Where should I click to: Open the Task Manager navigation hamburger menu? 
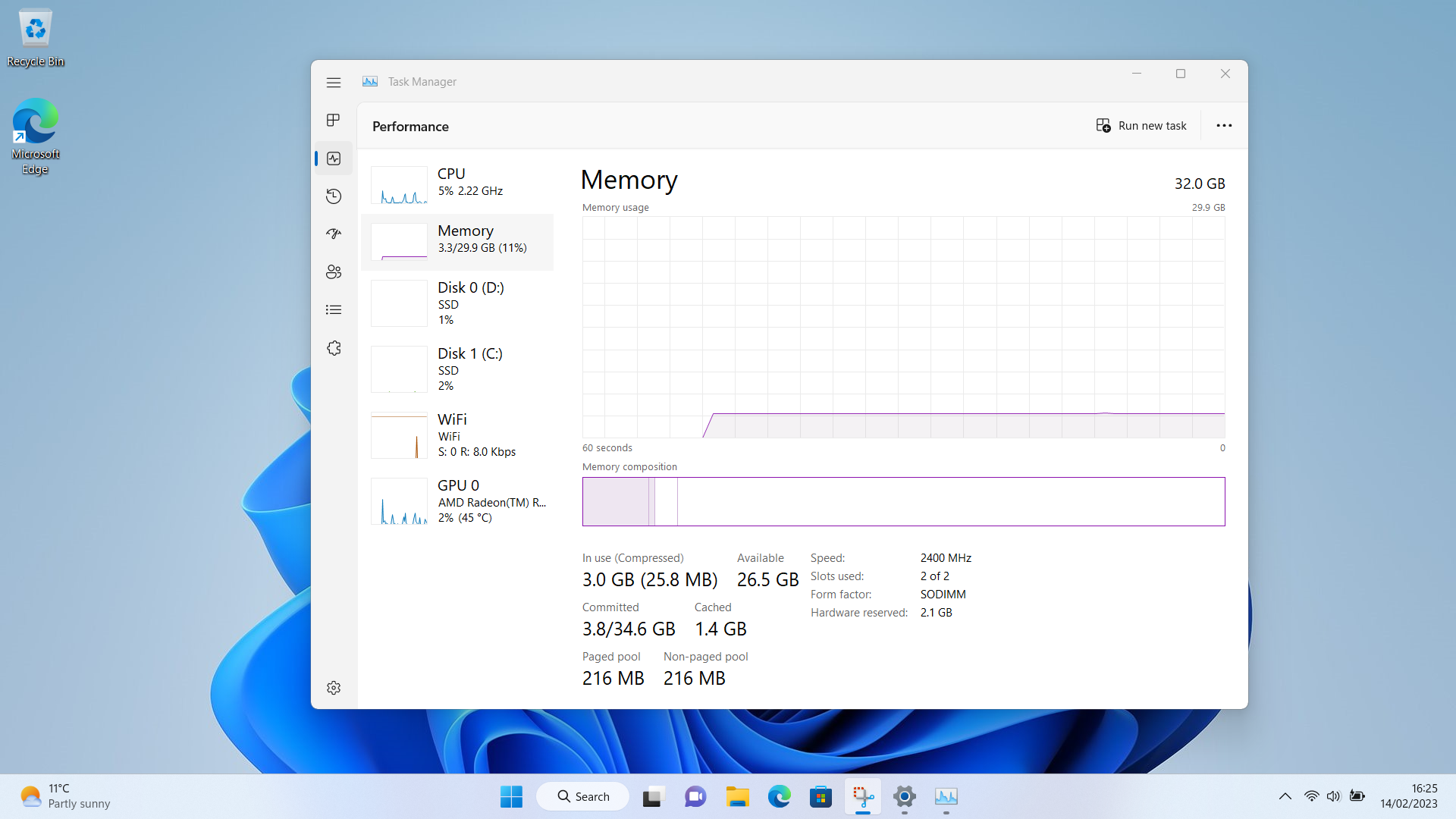(x=334, y=82)
